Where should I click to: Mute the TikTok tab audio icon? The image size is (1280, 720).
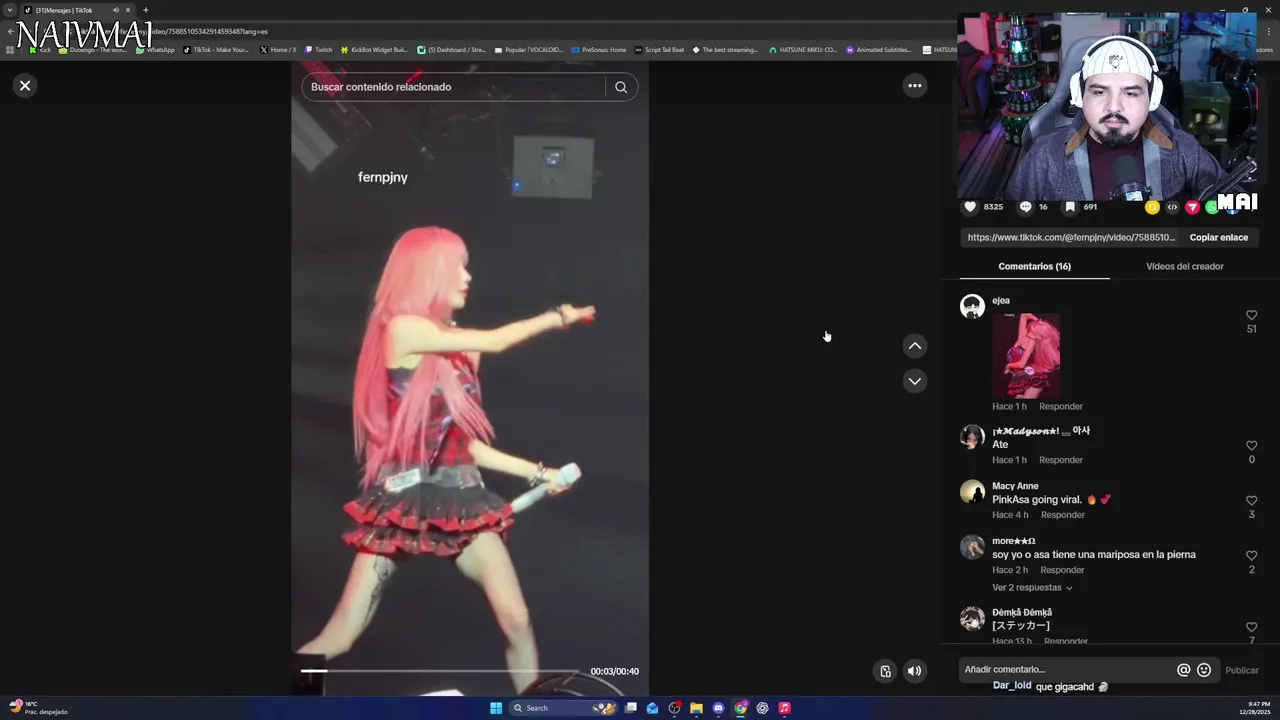(x=116, y=10)
